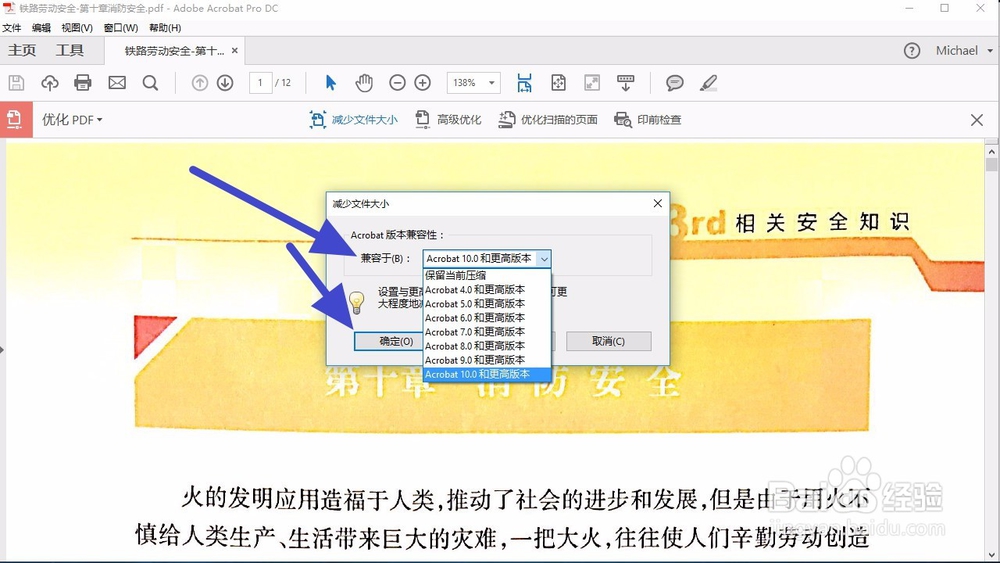Choose Acrobat 6.0 和更高版本

point(487,318)
